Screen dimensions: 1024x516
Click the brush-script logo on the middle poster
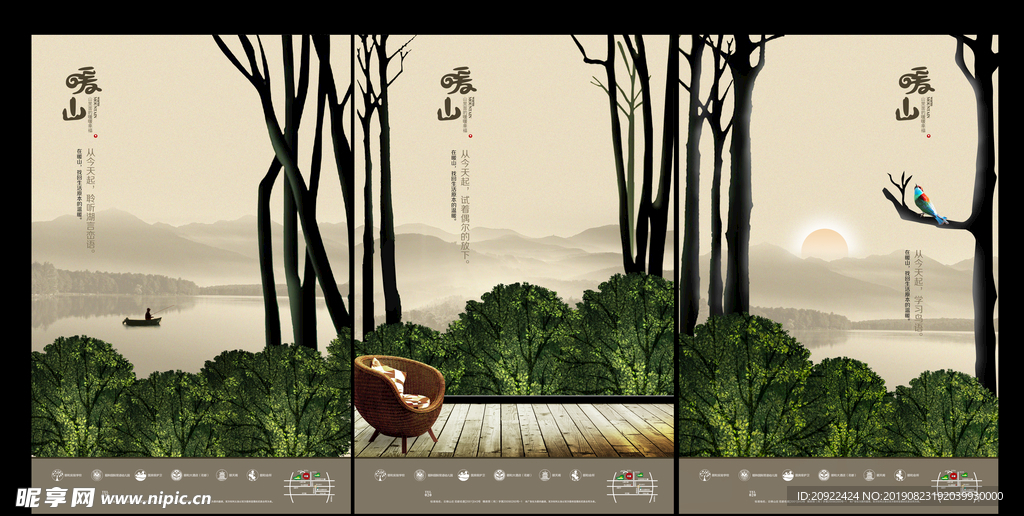click(x=456, y=94)
